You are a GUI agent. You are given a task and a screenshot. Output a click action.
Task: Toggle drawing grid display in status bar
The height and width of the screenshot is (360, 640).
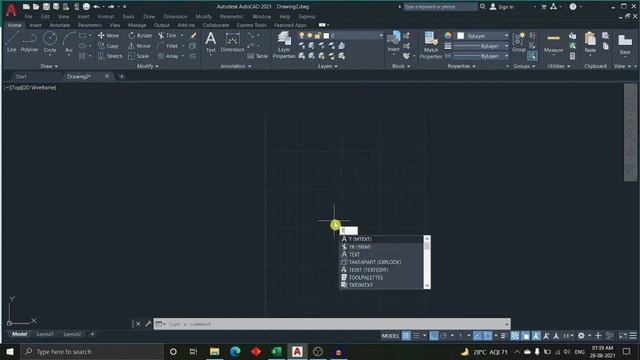pyautogui.click(x=406, y=336)
